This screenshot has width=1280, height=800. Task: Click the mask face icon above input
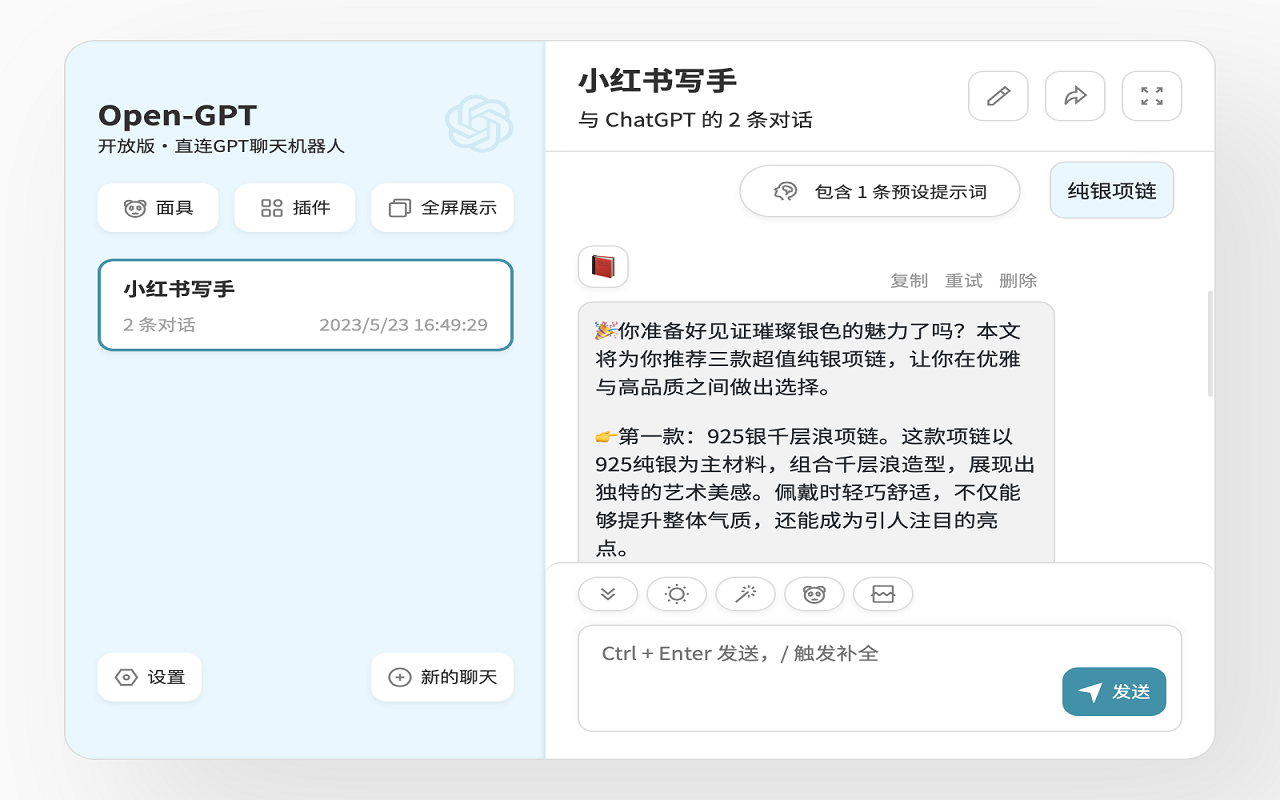click(814, 594)
